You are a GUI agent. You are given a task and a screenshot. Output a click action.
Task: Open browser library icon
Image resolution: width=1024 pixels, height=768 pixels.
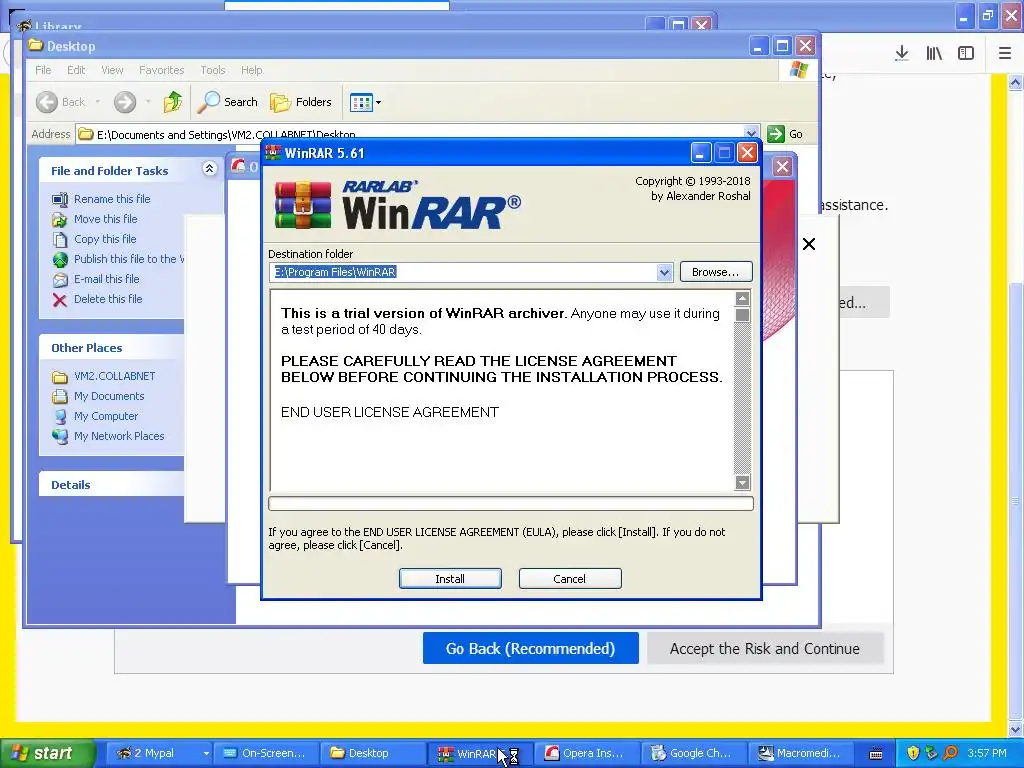934,53
